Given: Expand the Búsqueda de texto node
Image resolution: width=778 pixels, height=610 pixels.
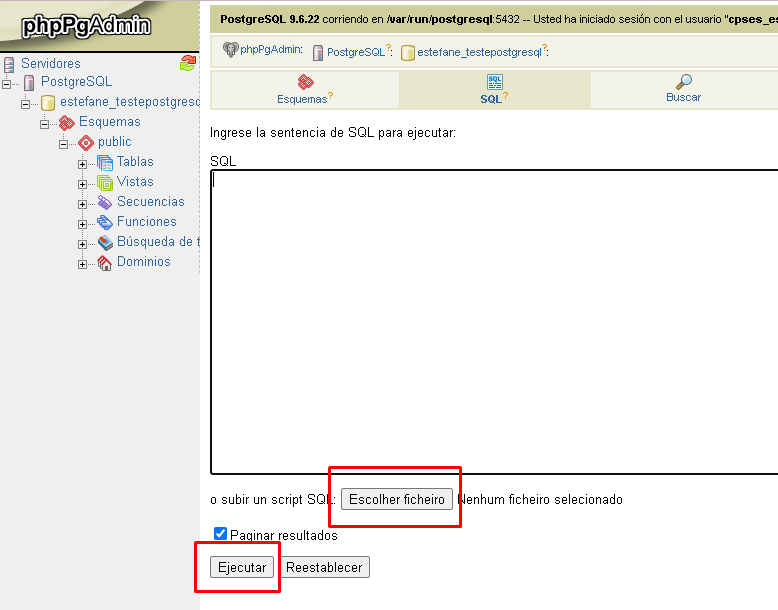Looking at the screenshot, I should click(82, 244).
